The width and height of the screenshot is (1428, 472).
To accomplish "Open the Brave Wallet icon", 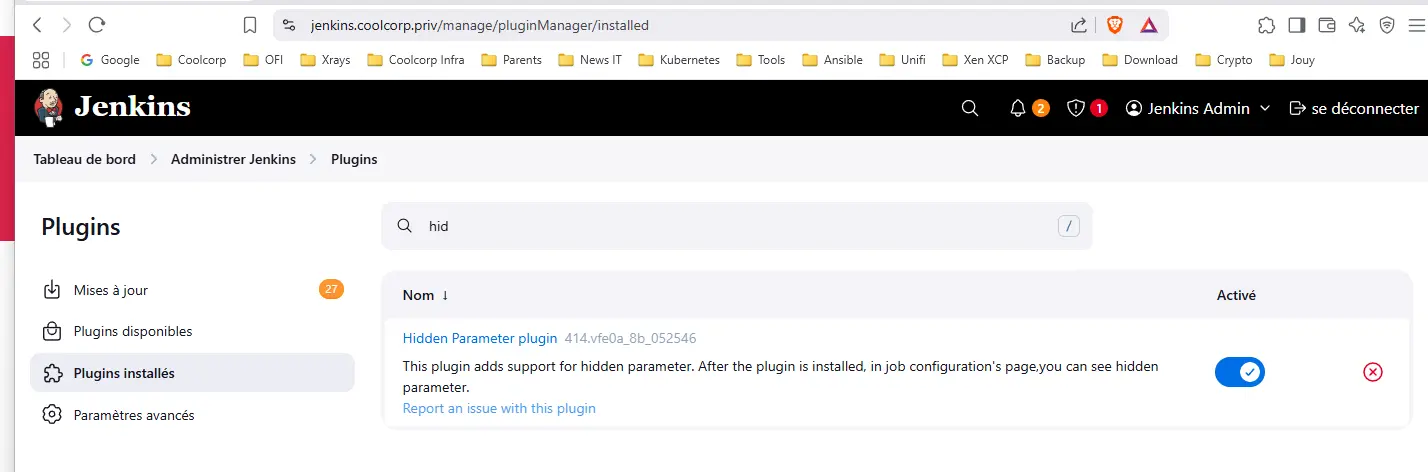I will pyautogui.click(x=1327, y=25).
